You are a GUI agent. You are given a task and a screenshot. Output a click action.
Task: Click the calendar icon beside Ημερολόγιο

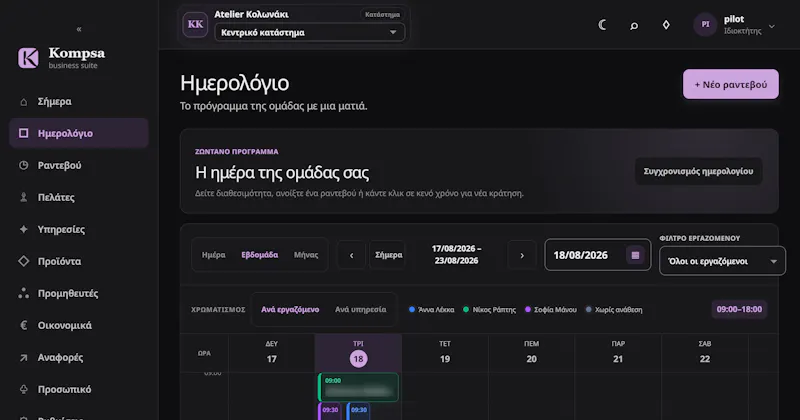pos(23,133)
